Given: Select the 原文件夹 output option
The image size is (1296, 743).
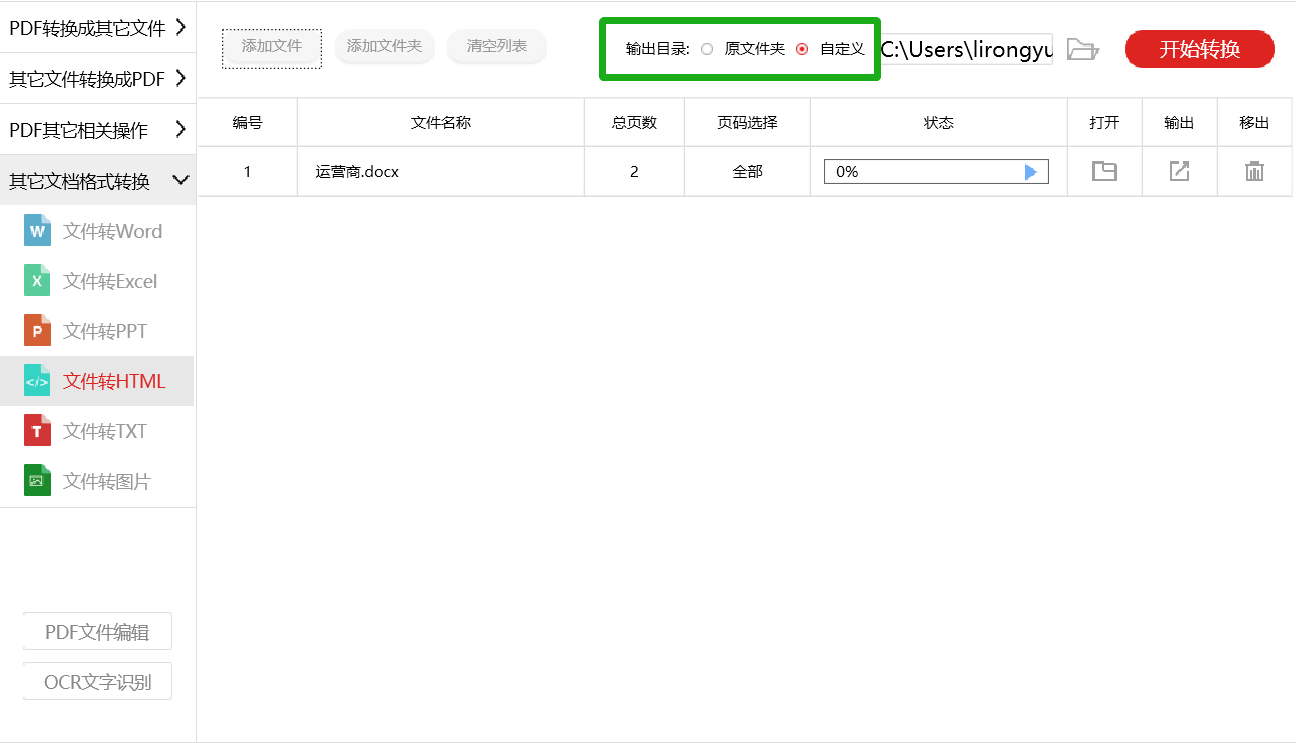Looking at the screenshot, I should pyautogui.click(x=707, y=48).
